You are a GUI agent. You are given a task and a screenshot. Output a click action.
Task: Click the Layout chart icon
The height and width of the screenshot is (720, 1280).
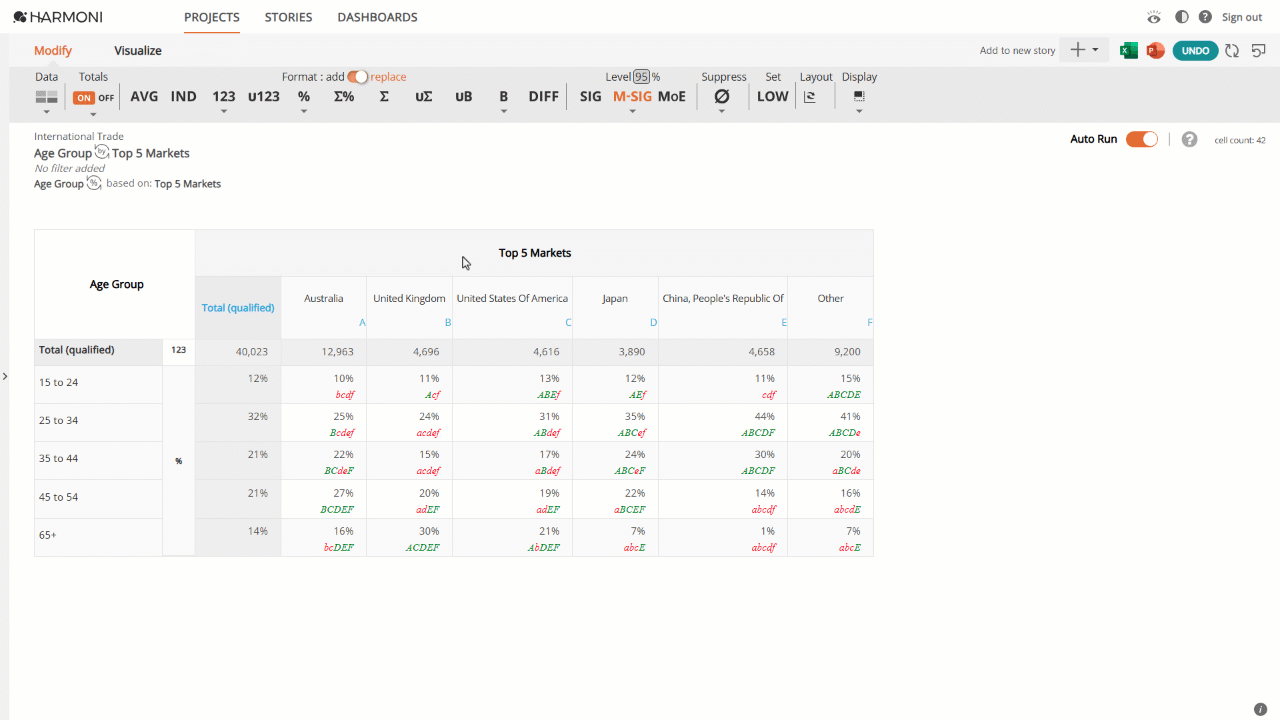[810, 97]
